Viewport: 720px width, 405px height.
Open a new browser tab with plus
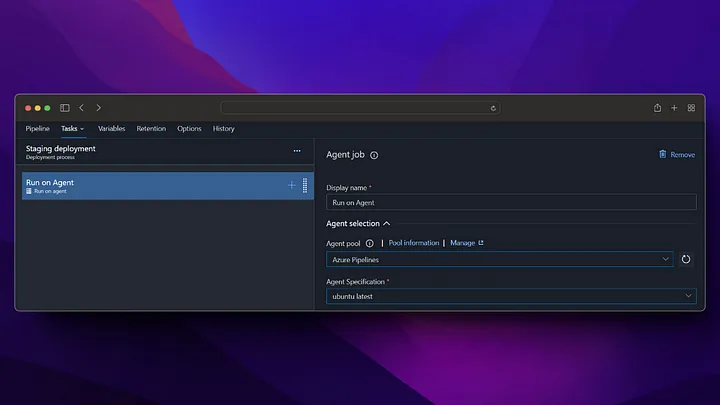[674, 108]
